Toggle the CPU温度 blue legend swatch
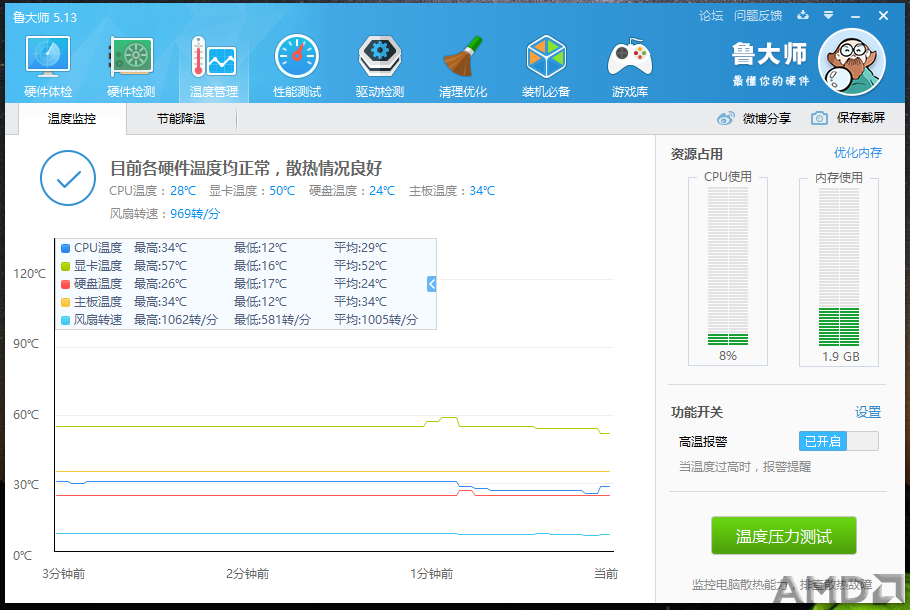Image resolution: width=910 pixels, height=610 pixels. pos(66,248)
